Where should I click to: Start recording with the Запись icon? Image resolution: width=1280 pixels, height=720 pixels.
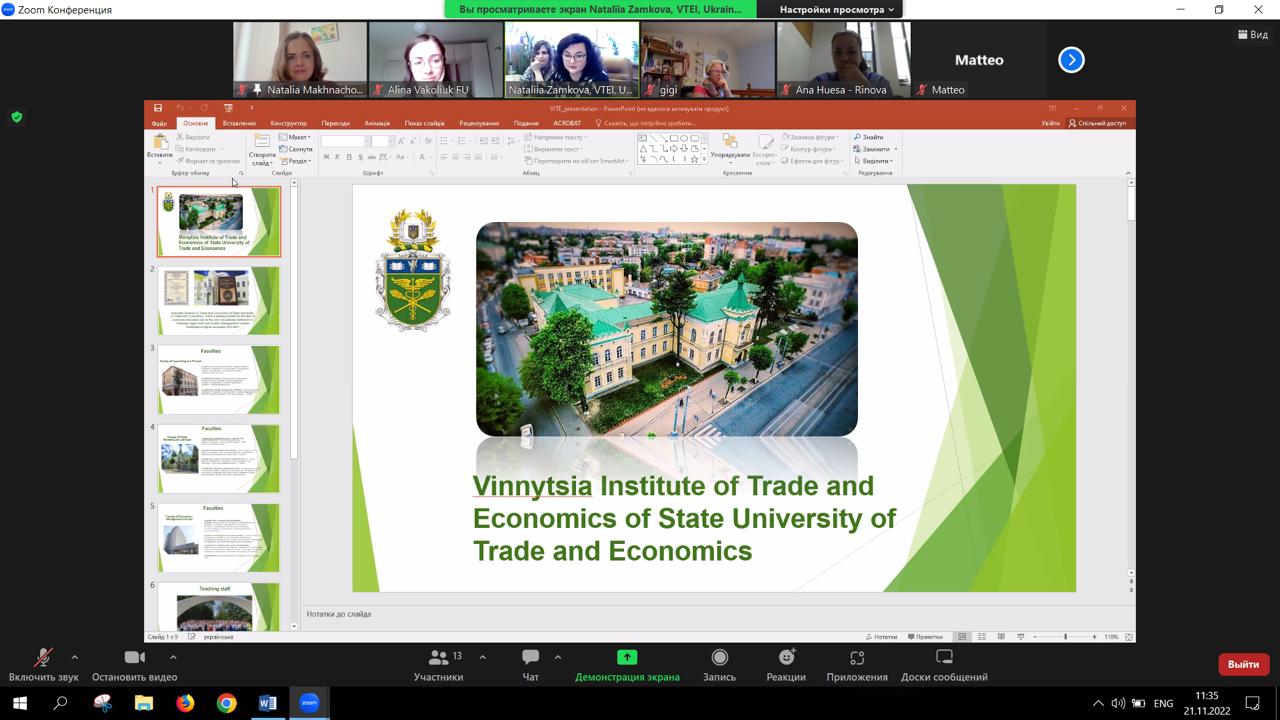point(719,657)
